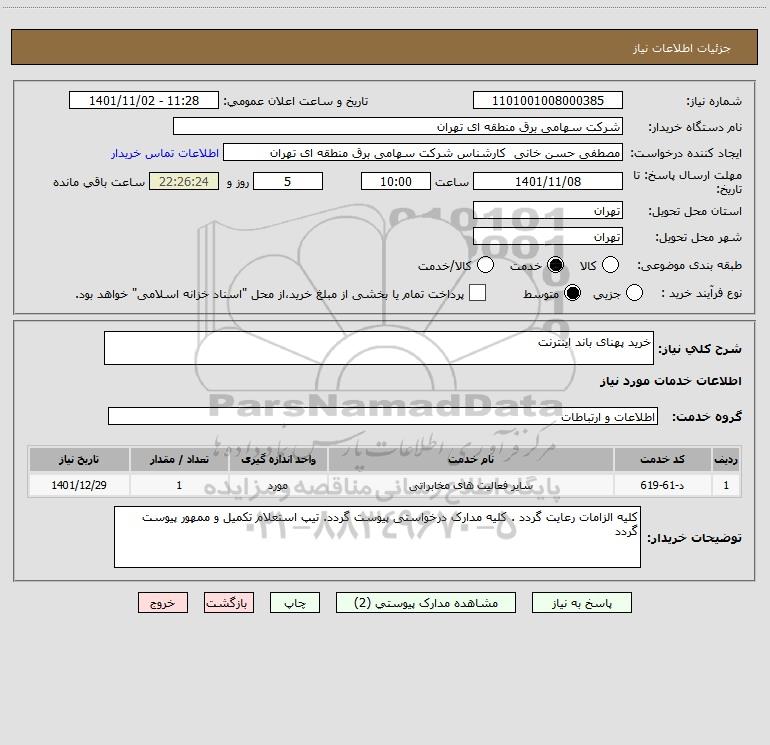Select the کالا radio button

pos(610,265)
